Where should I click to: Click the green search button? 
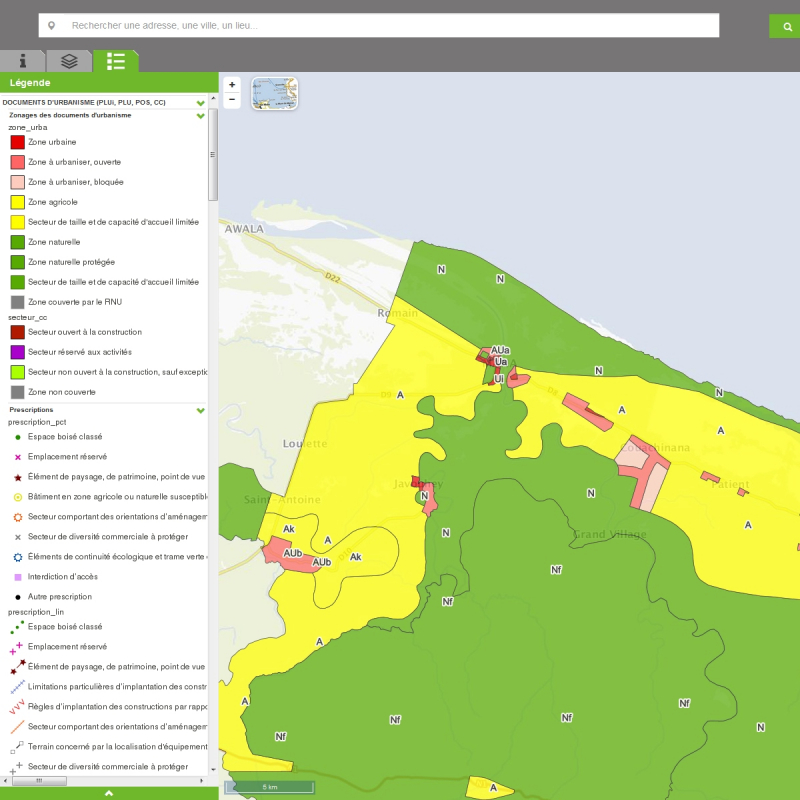point(785,27)
